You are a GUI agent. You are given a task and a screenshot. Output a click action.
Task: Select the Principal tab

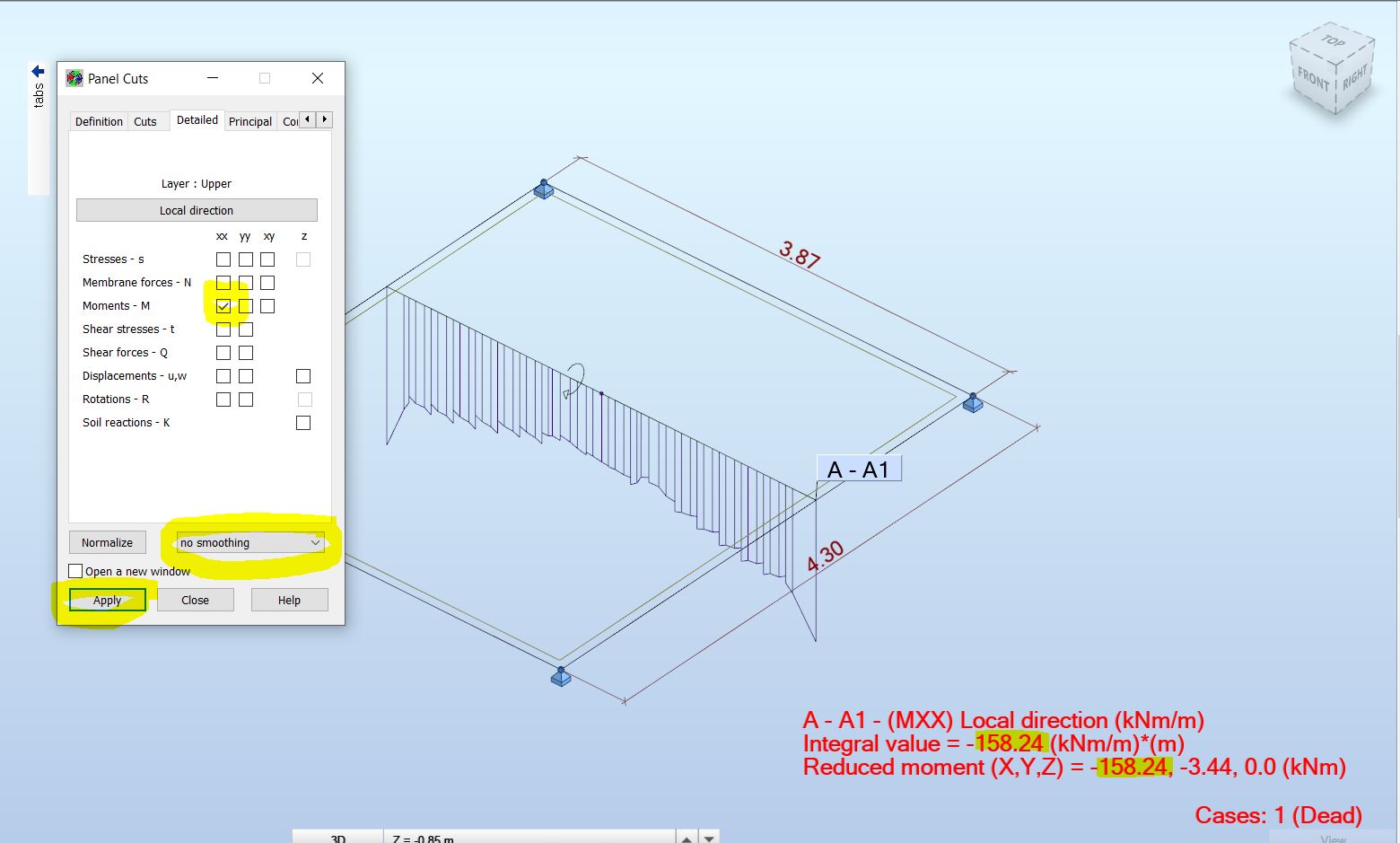tap(250, 120)
